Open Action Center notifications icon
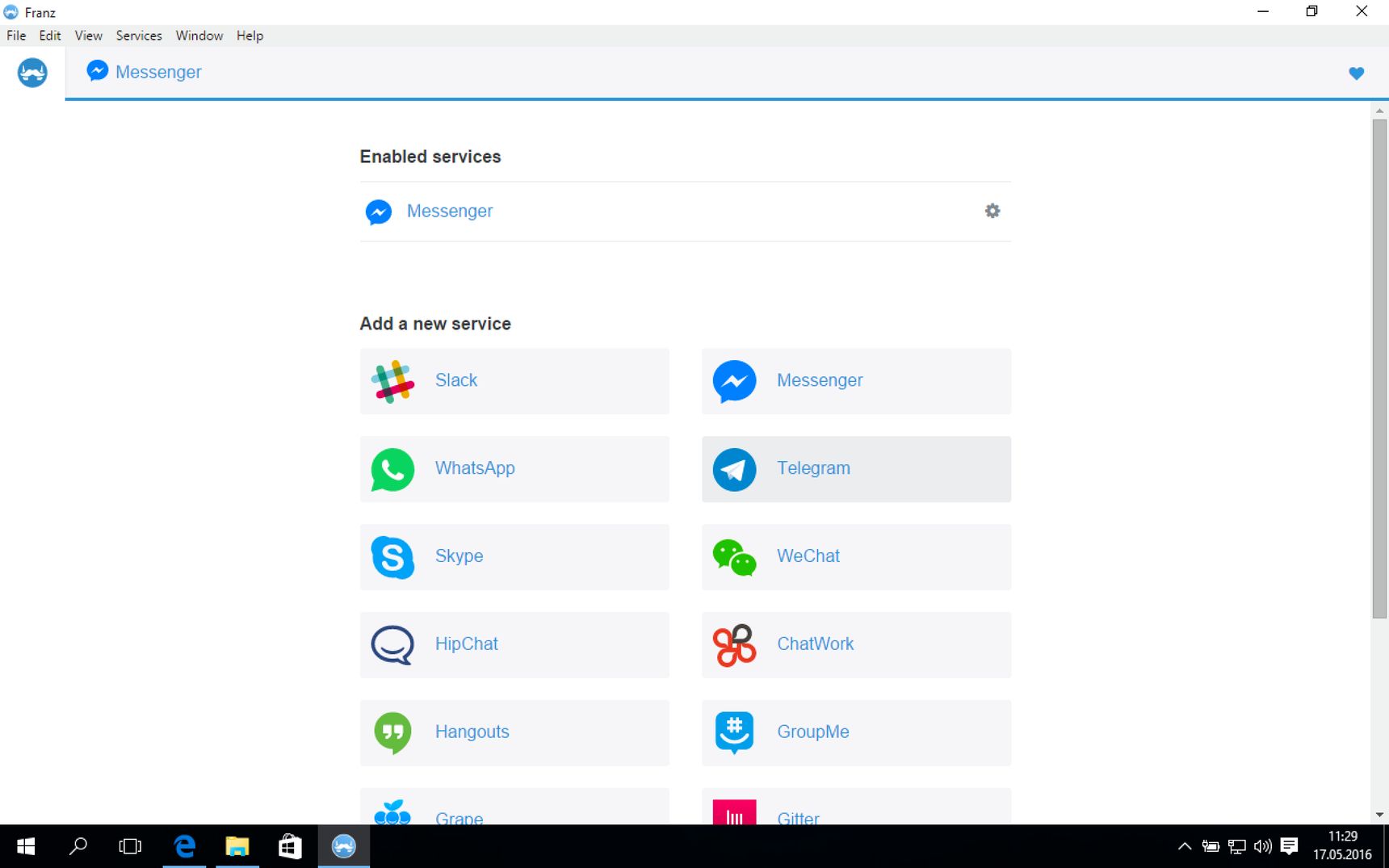Image resolution: width=1389 pixels, height=868 pixels. tap(1290, 846)
